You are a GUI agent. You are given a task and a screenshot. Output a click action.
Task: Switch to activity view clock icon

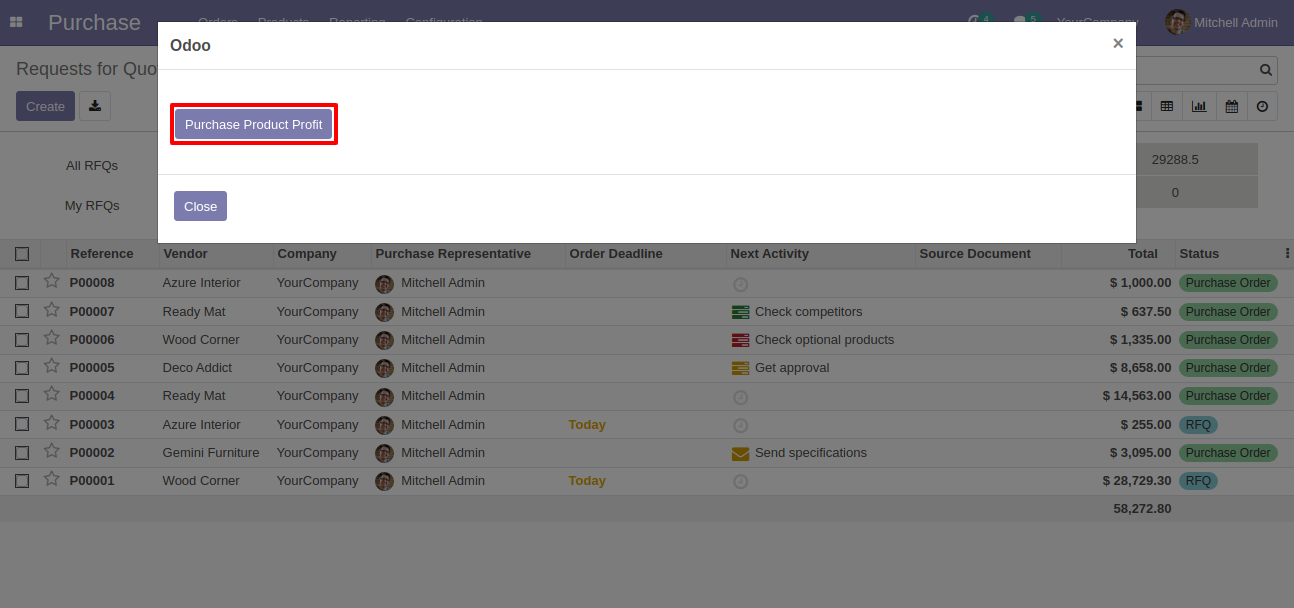[1263, 106]
